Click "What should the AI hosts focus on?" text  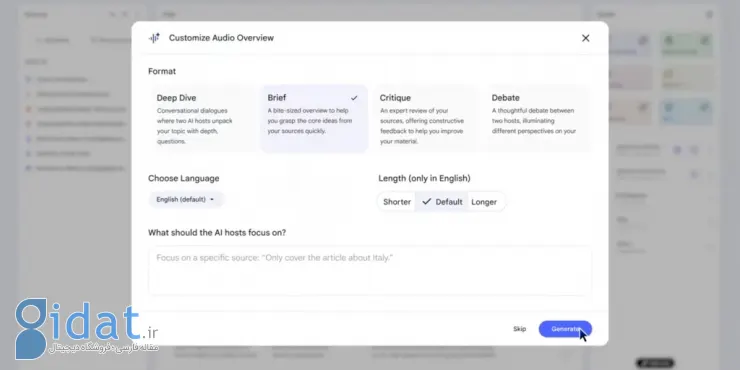[217, 233]
